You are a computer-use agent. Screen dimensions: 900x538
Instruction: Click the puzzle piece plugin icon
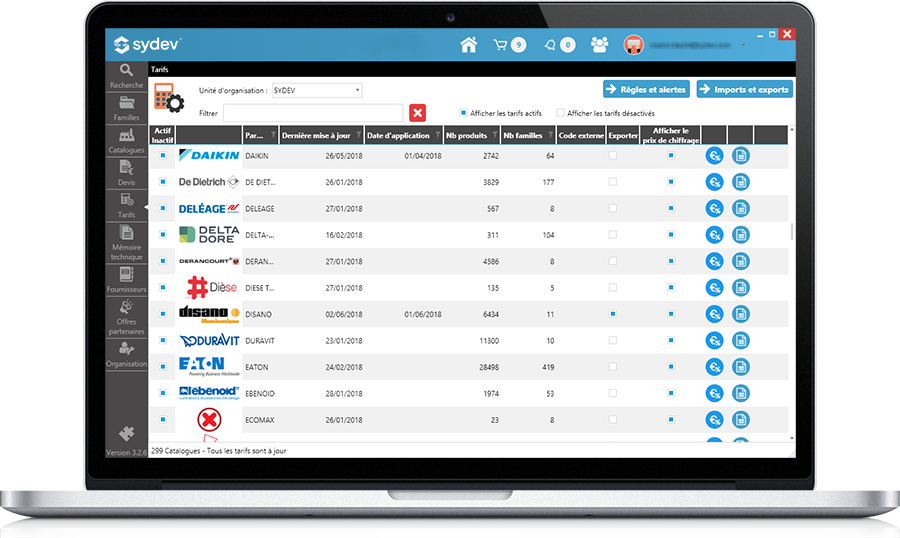click(x=126, y=434)
